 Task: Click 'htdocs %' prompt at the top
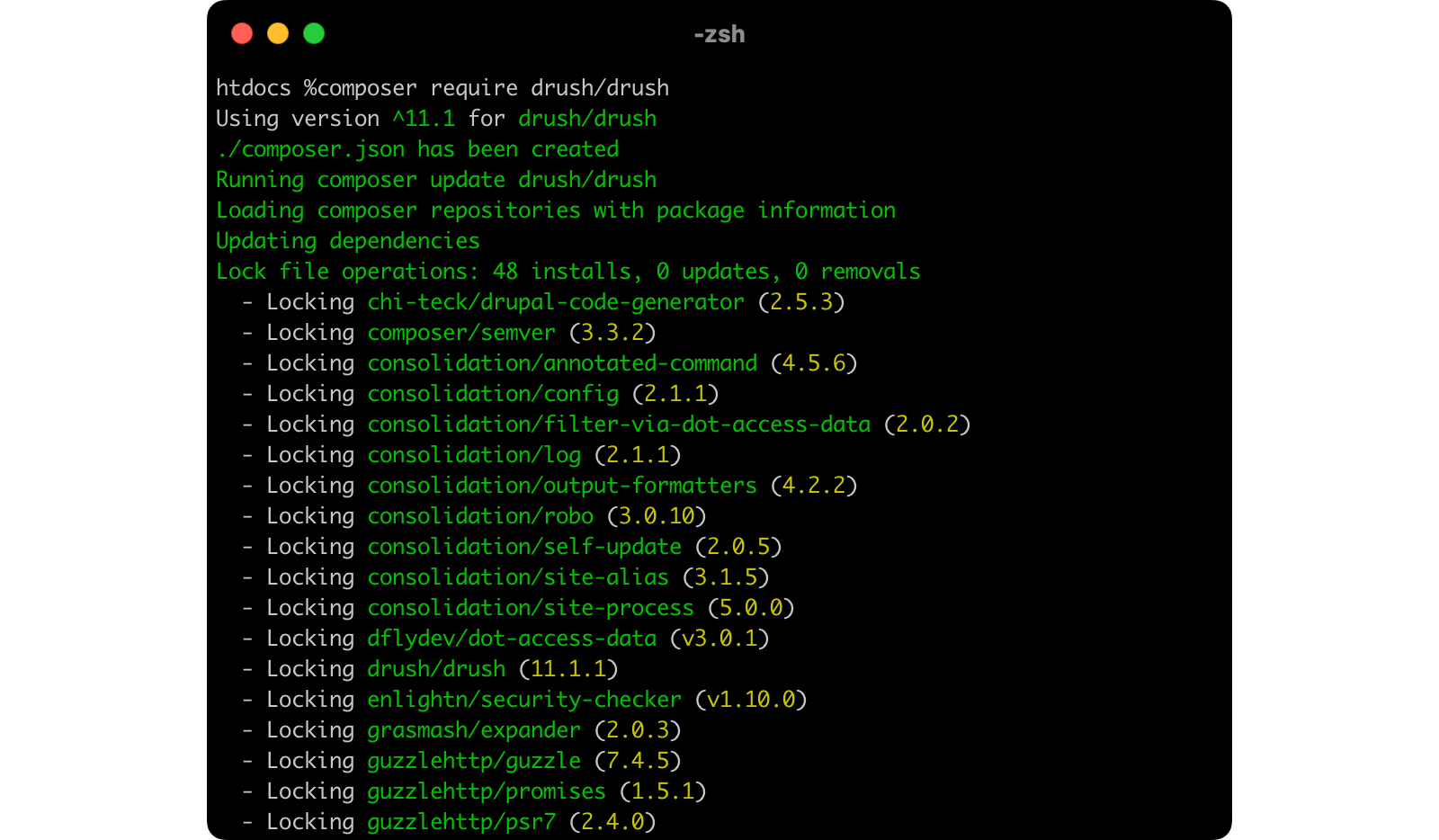click(266, 88)
